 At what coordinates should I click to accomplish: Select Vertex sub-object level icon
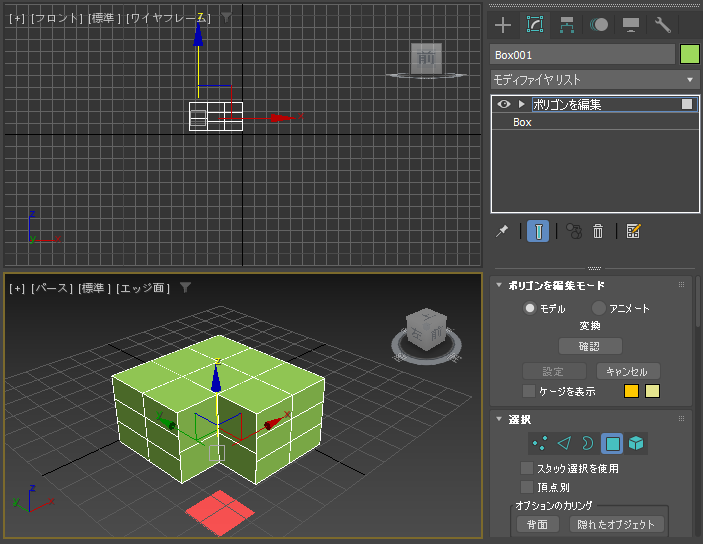tap(540, 444)
